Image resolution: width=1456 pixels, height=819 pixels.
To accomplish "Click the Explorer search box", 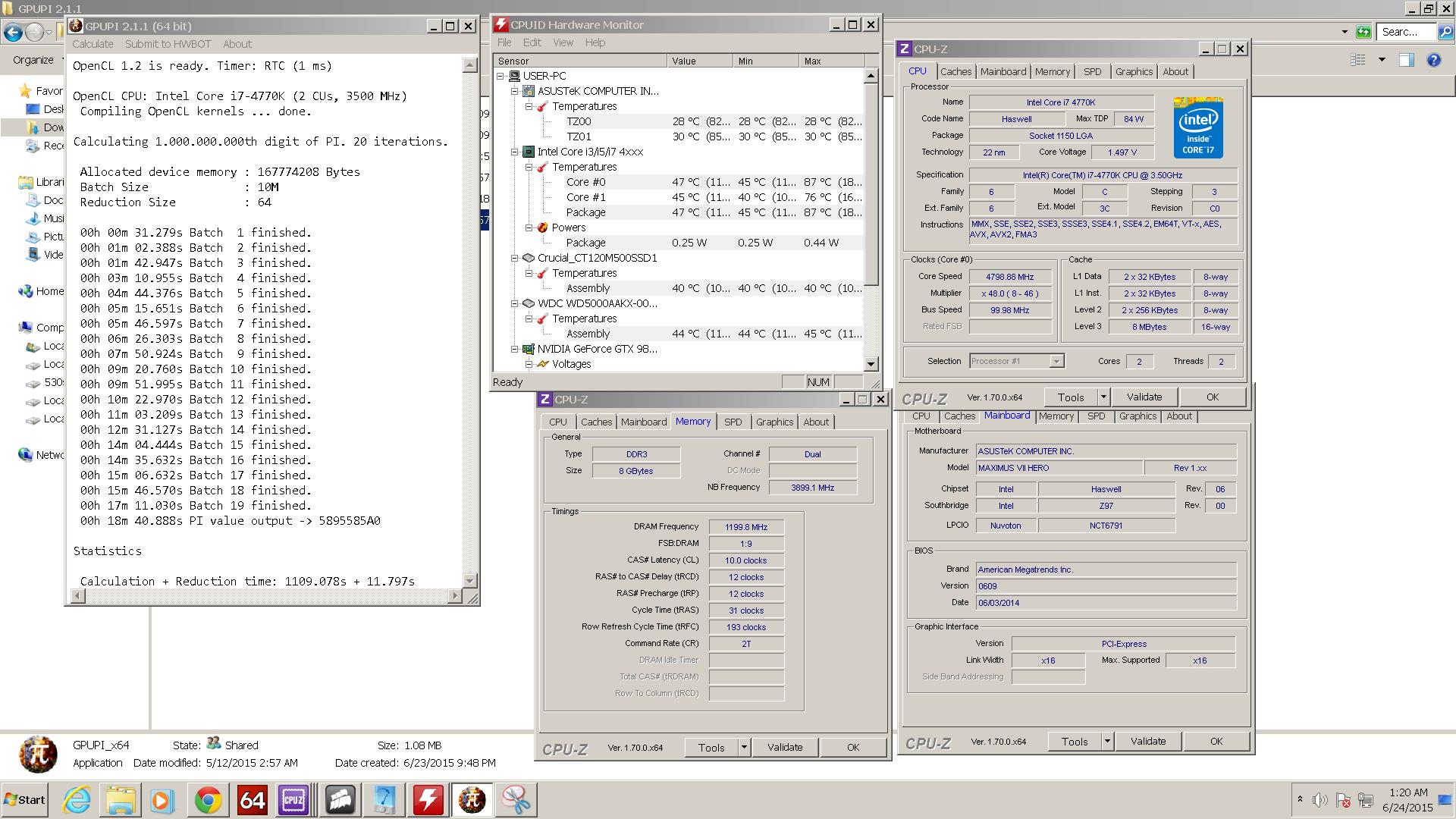I will (x=1407, y=32).
